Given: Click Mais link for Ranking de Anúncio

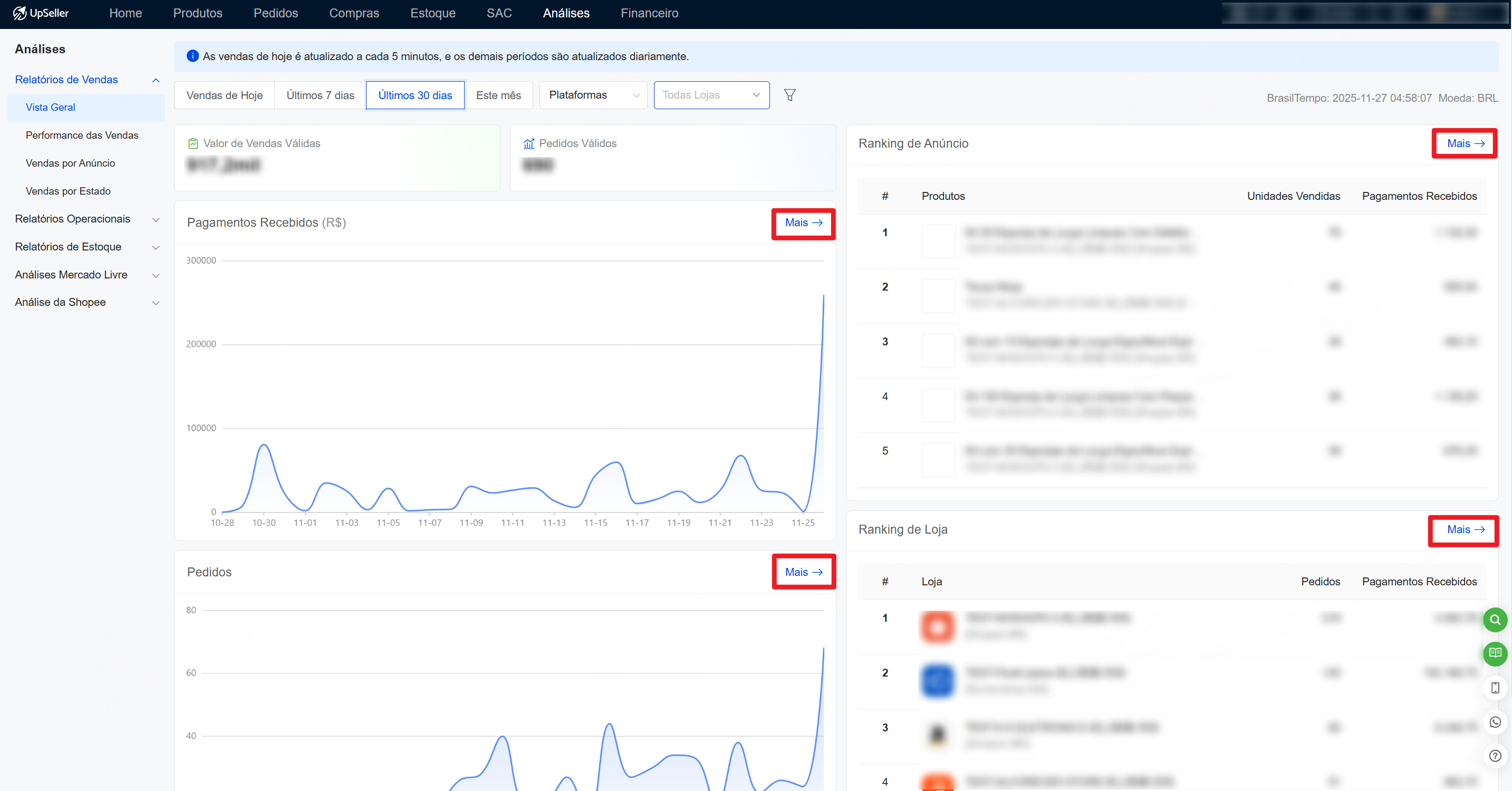Looking at the screenshot, I should 1465,144.
